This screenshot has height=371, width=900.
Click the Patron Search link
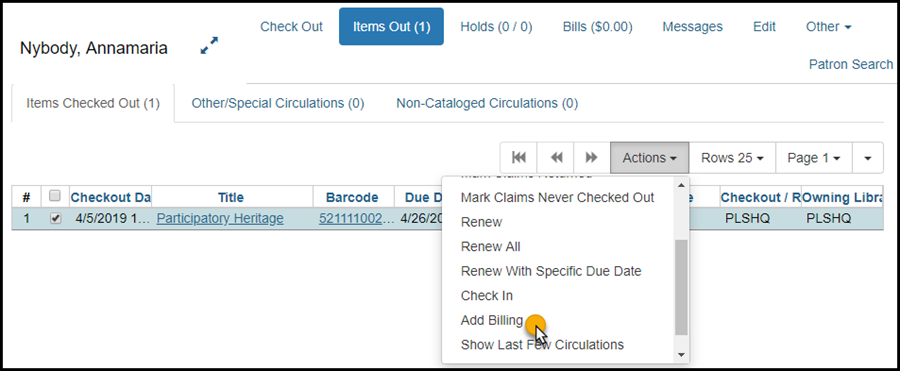(851, 64)
